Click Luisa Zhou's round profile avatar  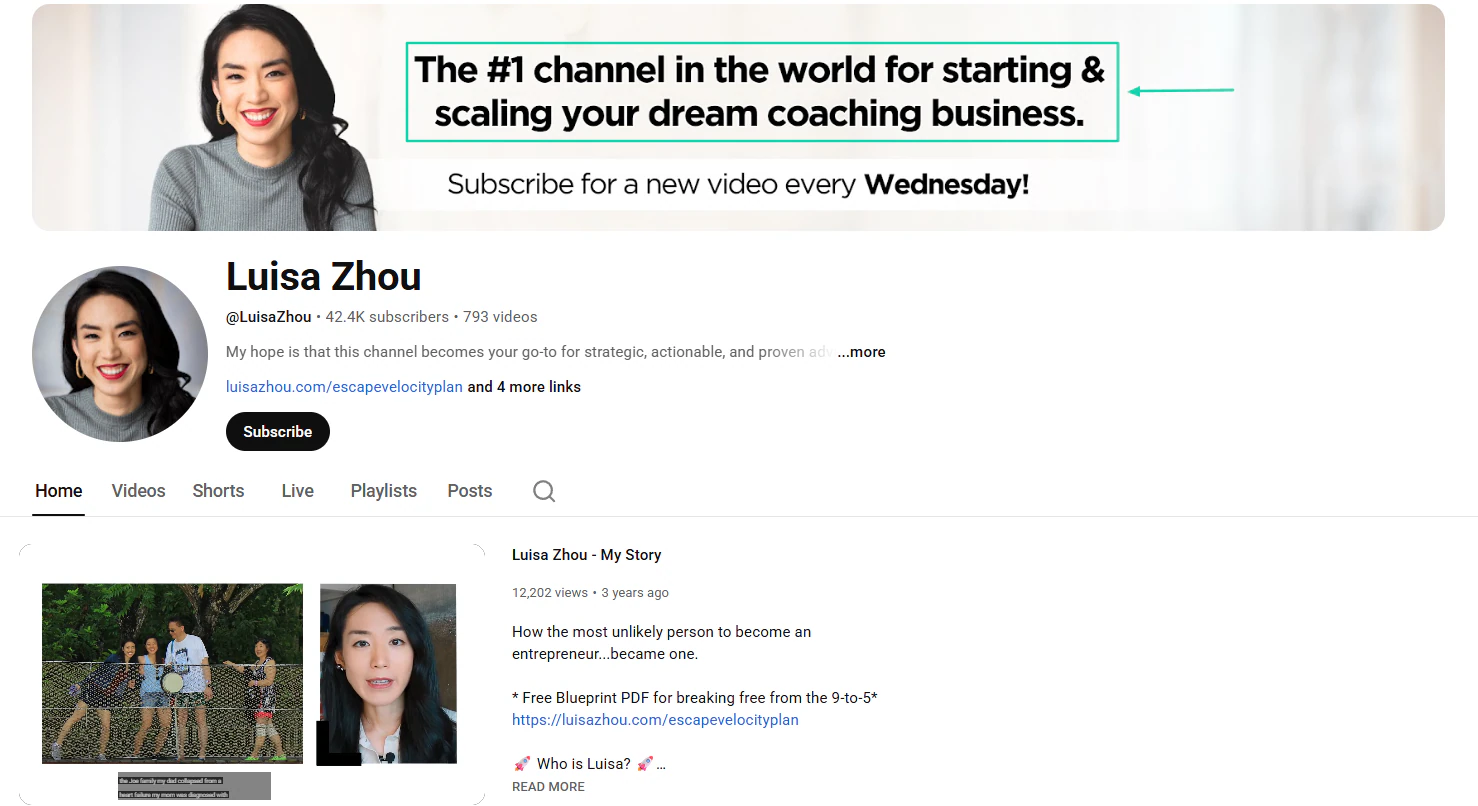(120, 354)
